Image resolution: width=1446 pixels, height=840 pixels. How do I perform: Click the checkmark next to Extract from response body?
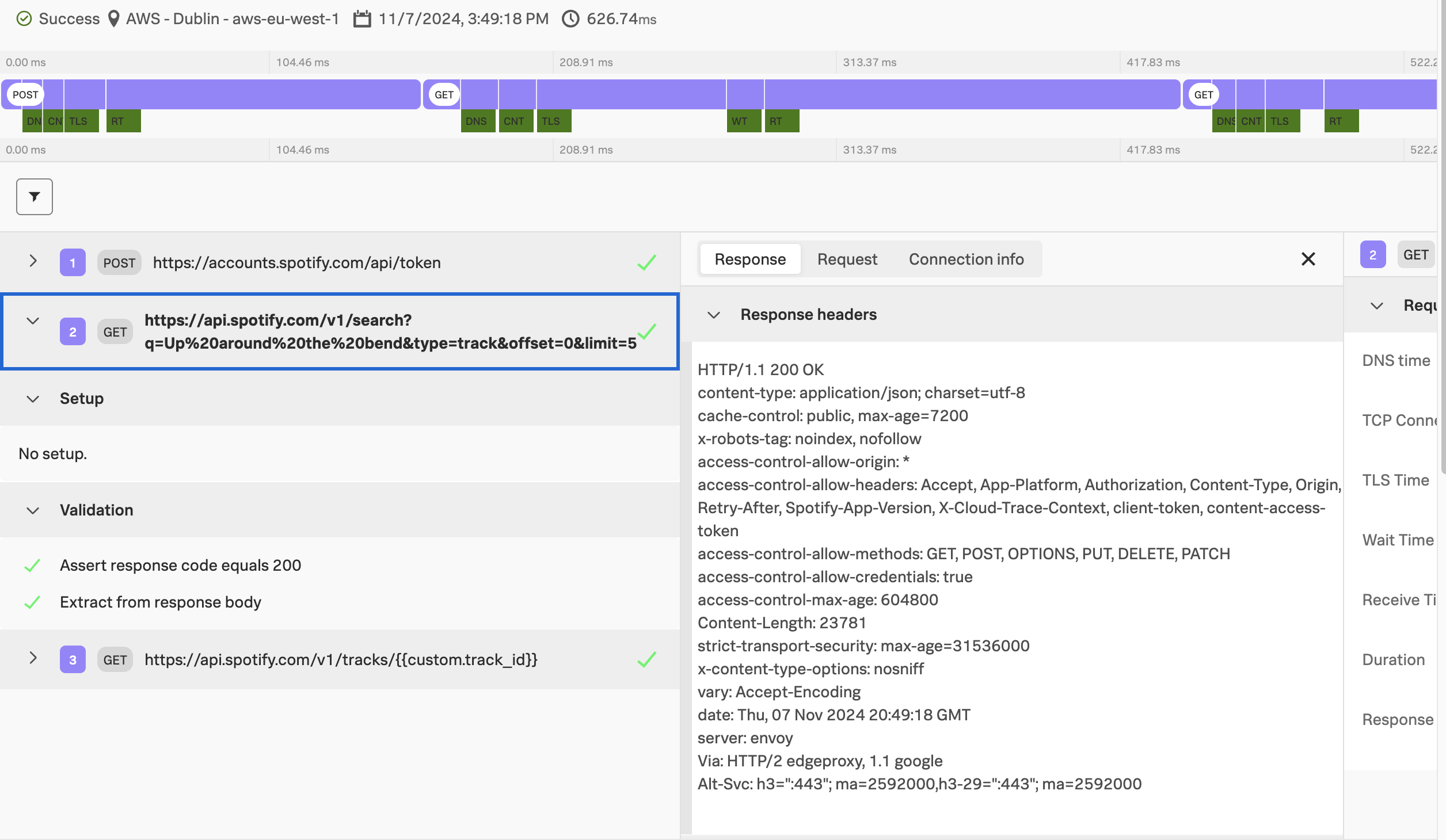pos(33,602)
